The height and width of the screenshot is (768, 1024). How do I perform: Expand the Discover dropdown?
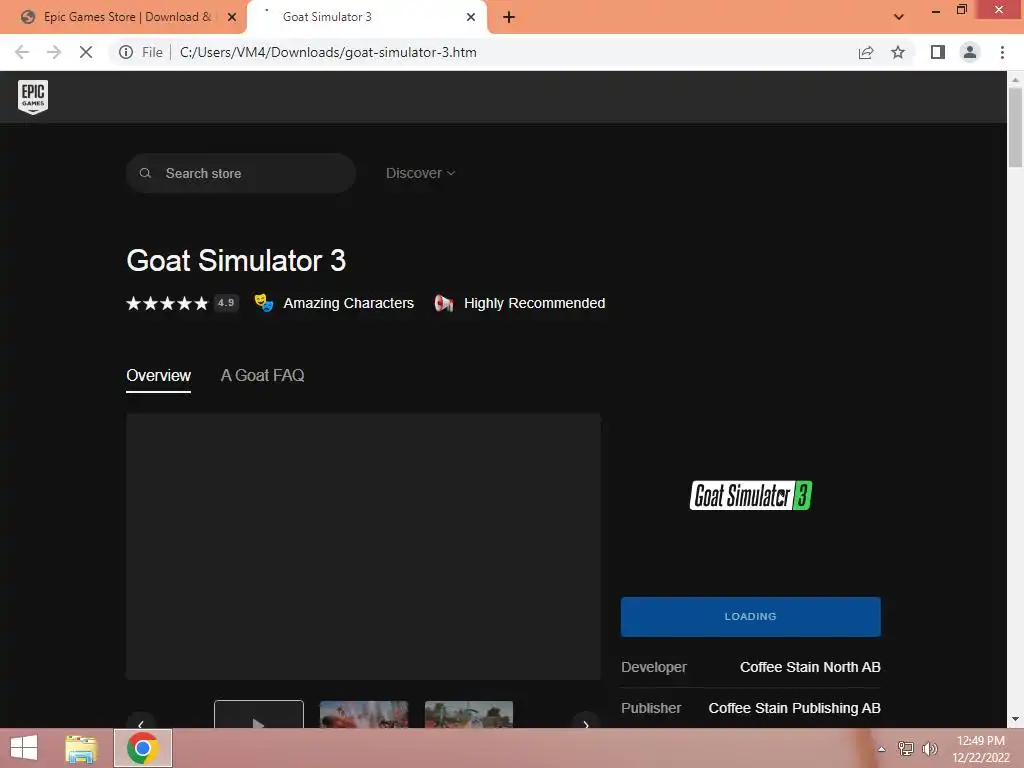pos(420,173)
